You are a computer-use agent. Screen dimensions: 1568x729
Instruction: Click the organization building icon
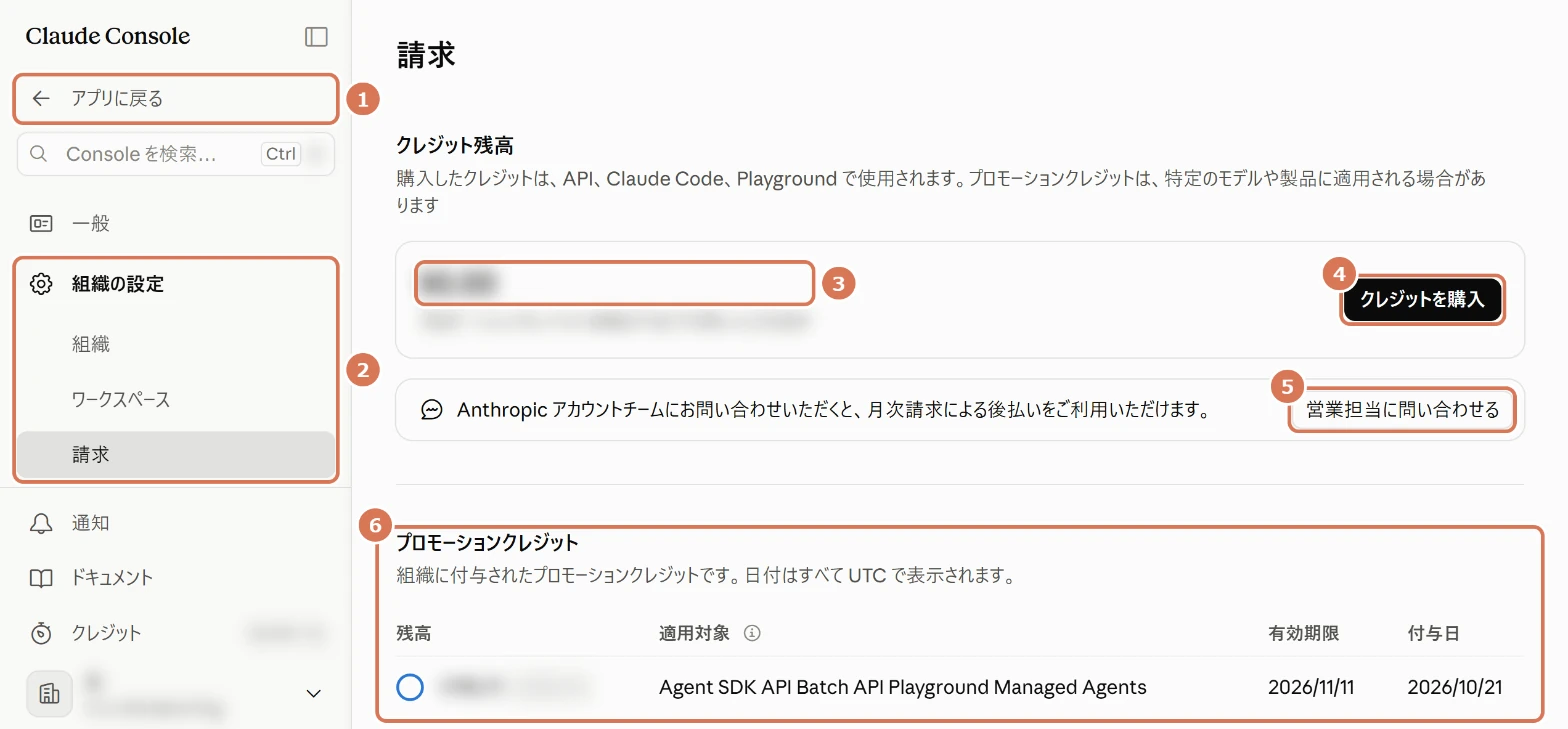49,694
